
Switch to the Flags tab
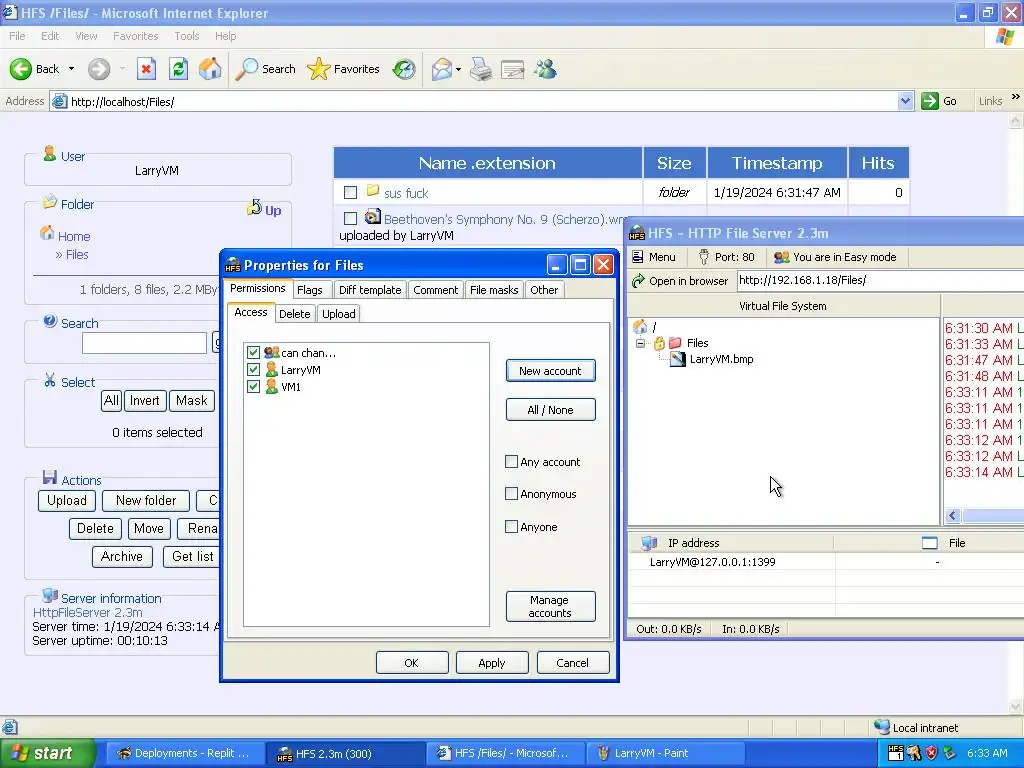309,290
